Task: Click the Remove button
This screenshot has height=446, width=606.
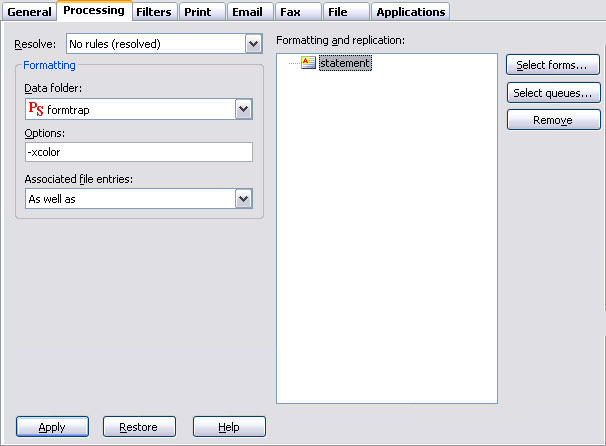Action: click(x=552, y=120)
